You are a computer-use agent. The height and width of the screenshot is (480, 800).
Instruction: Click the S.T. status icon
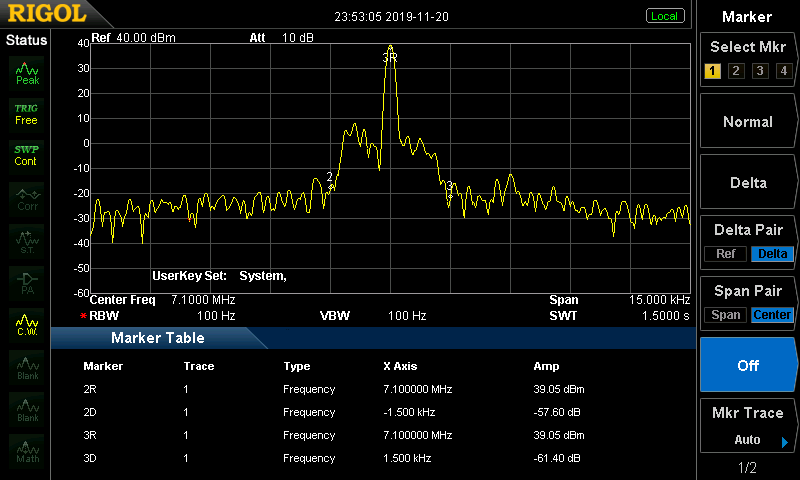click(x=27, y=240)
